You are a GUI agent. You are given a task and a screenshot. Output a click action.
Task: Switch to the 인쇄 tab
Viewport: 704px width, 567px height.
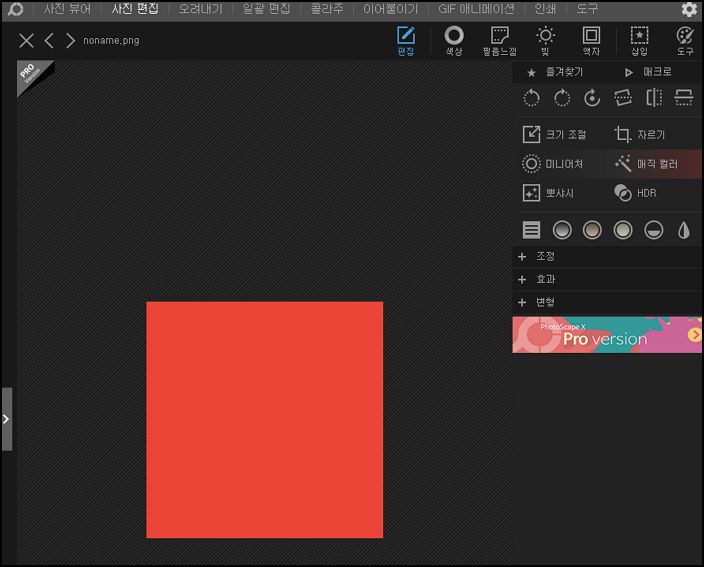(x=545, y=9)
